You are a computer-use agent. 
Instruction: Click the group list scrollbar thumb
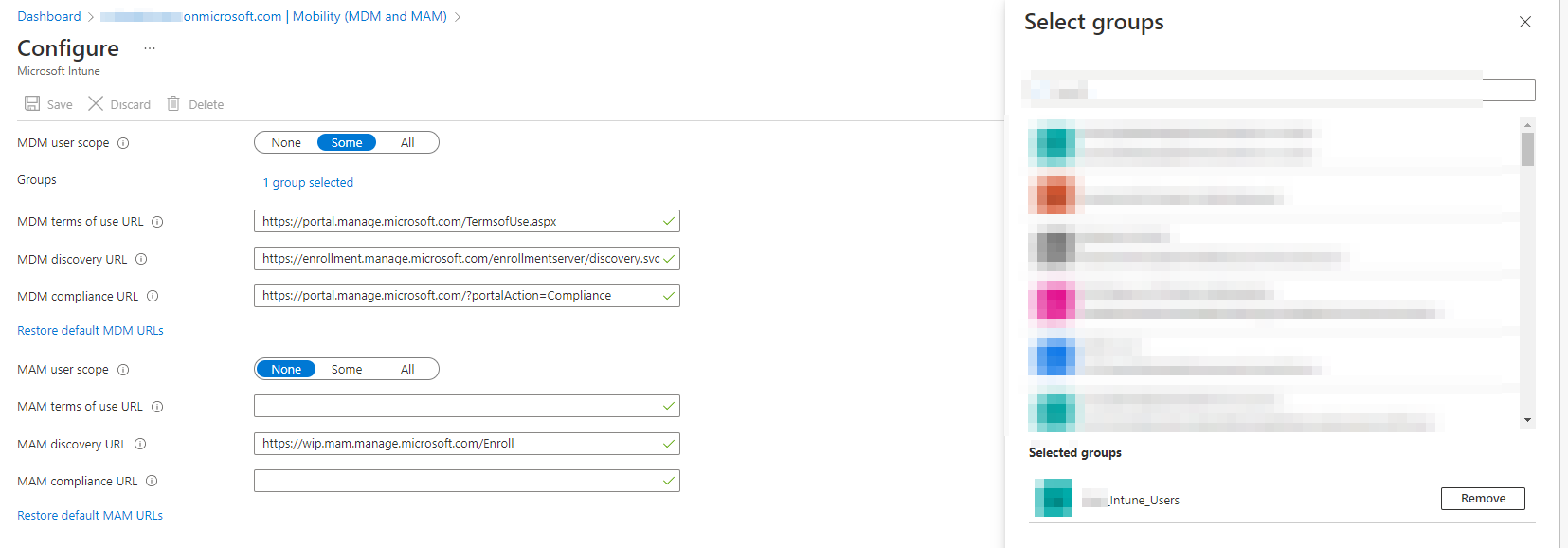click(x=1527, y=149)
